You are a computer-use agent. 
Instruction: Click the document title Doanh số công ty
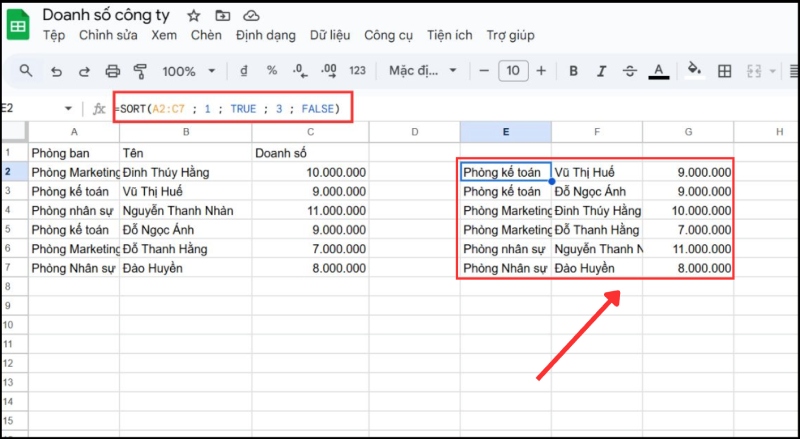point(106,15)
